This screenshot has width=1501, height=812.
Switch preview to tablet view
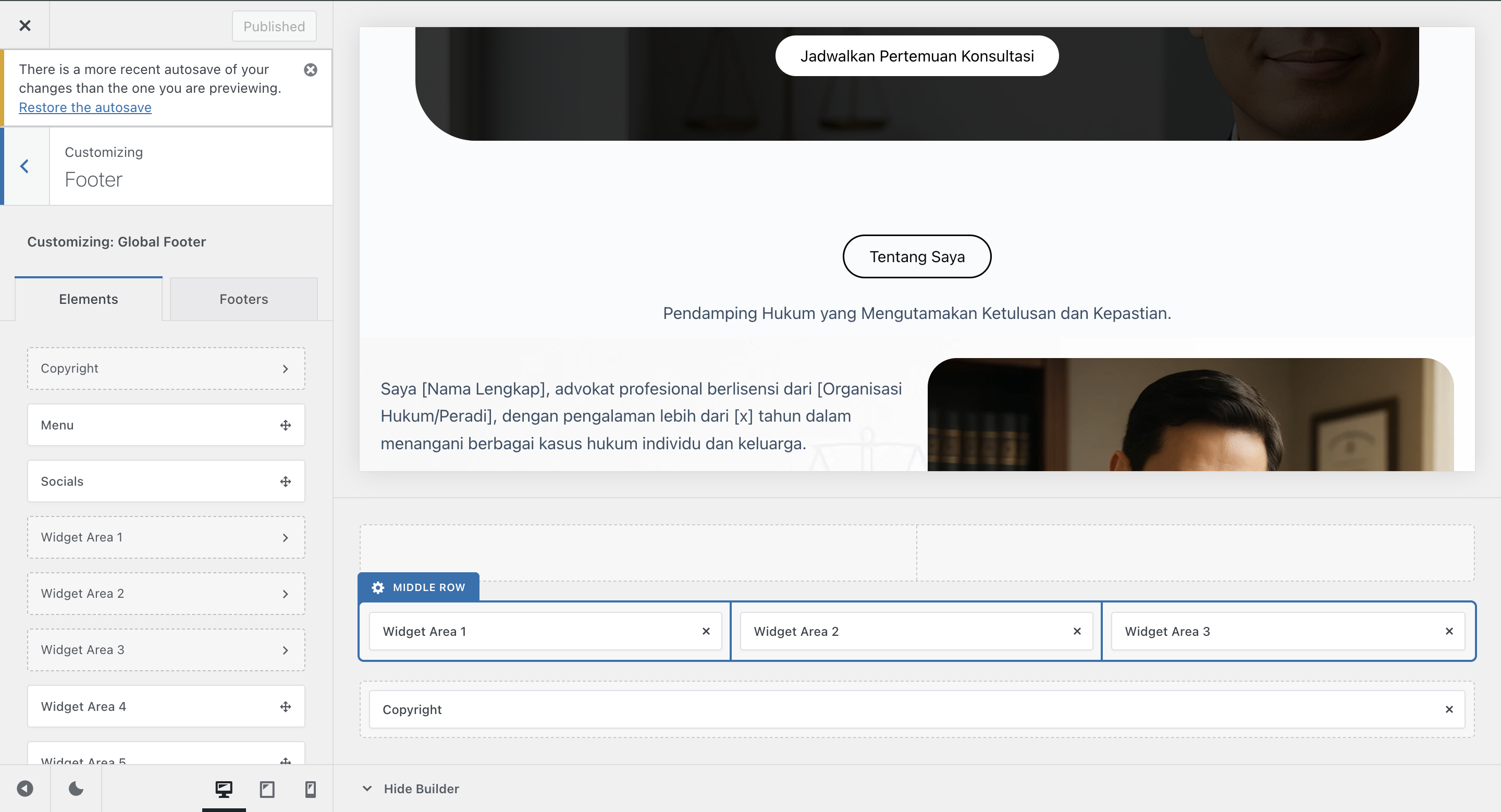tap(267, 789)
